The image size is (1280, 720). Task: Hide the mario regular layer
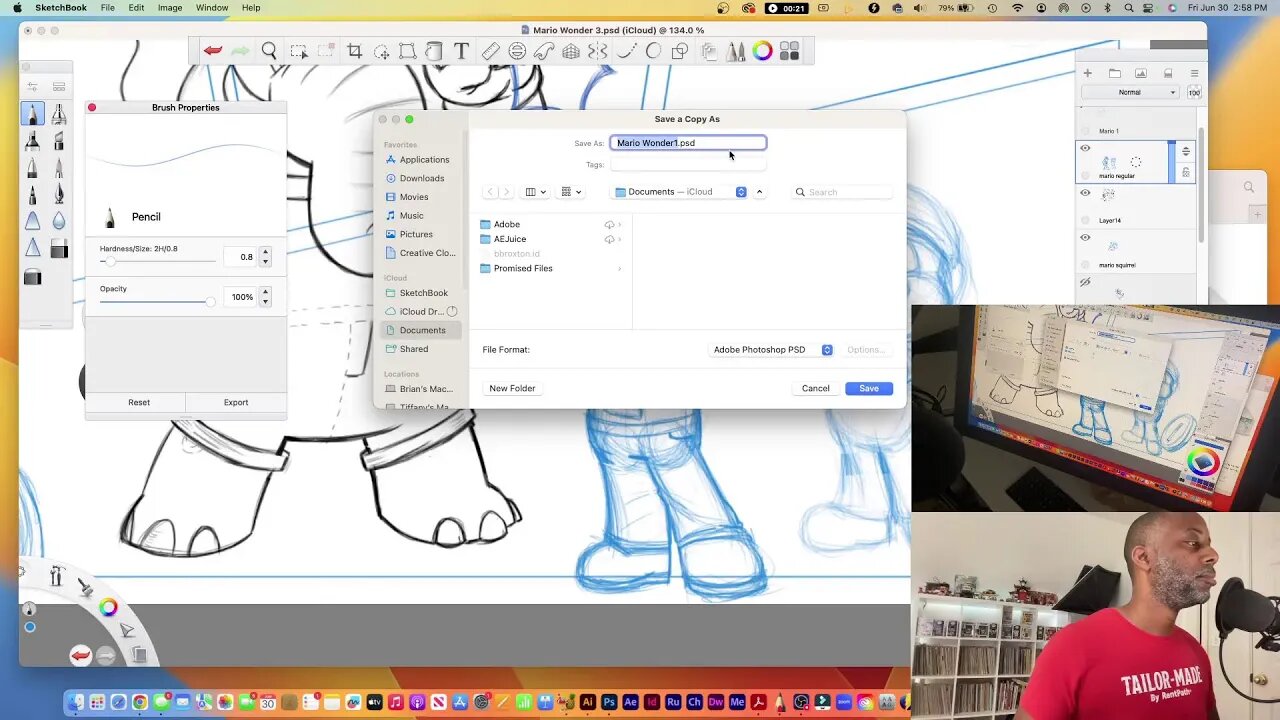tap(1085, 148)
